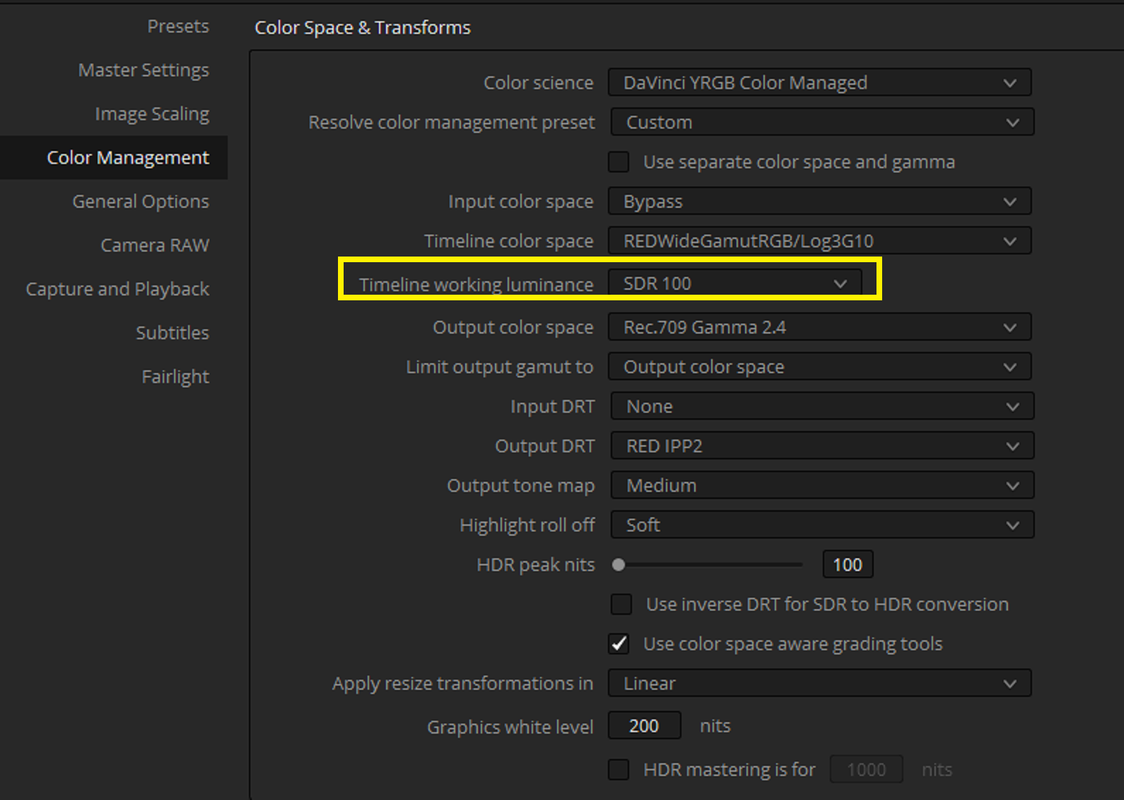This screenshot has width=1124, height=800.
Task: Open Timeline working luminance dropdown
Action: tap(735, 283)
